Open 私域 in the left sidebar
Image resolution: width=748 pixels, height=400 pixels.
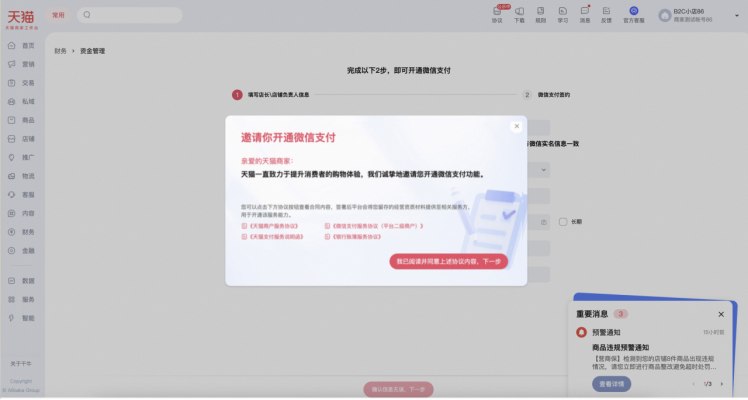click(21, 102)
